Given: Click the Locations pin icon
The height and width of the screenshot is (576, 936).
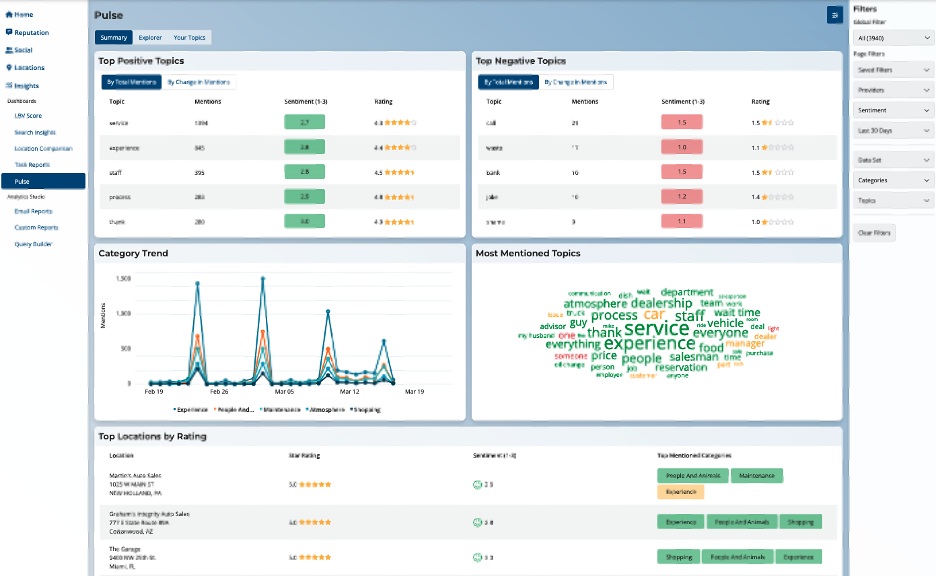Looking at the screenshot, I should pyautogui.click(x=9, y=67).
